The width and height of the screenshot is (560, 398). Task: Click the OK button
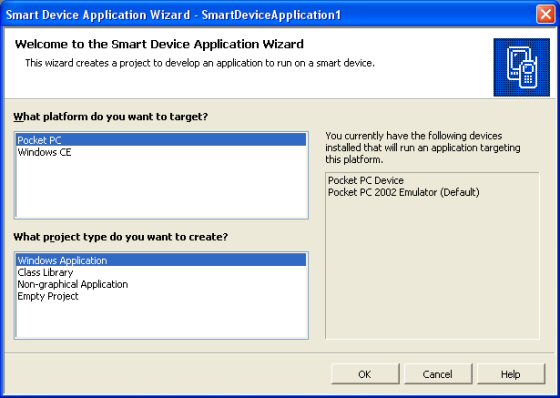365,374
